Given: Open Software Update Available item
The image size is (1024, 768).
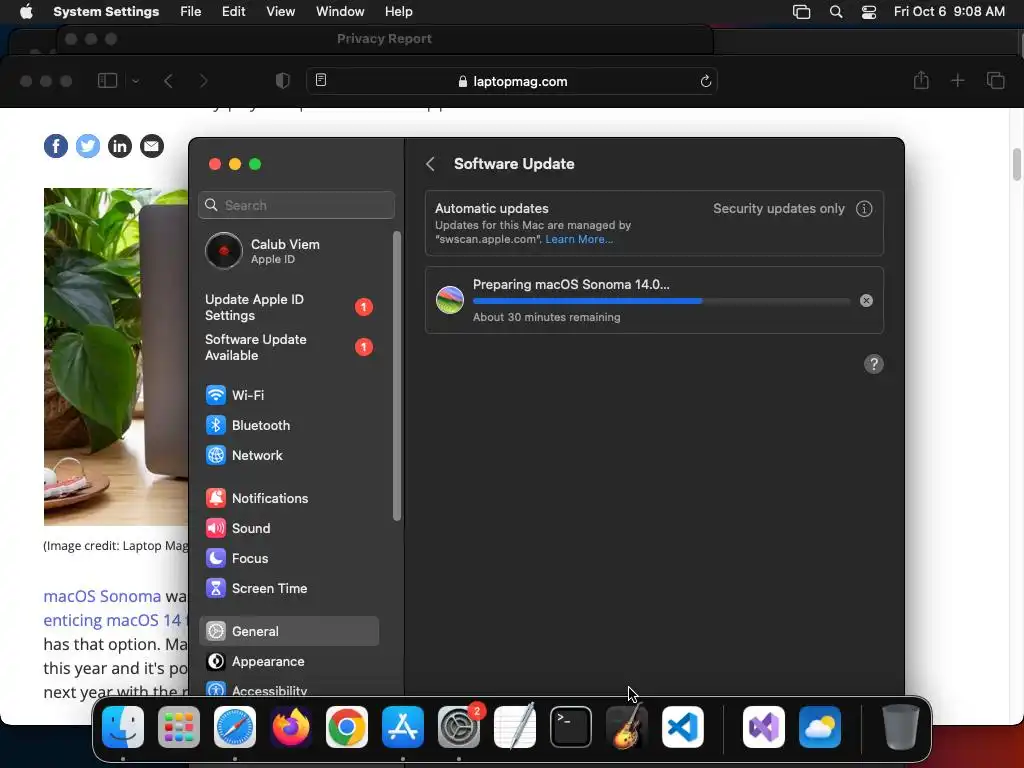Looking at the screenshot, I should click(x=289, y=347).
